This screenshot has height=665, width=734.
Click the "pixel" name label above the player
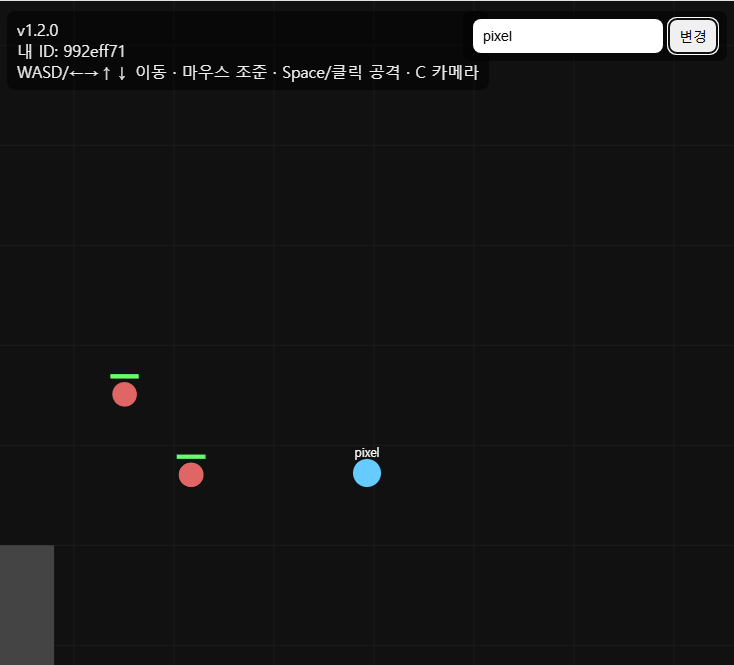[367, 453]
